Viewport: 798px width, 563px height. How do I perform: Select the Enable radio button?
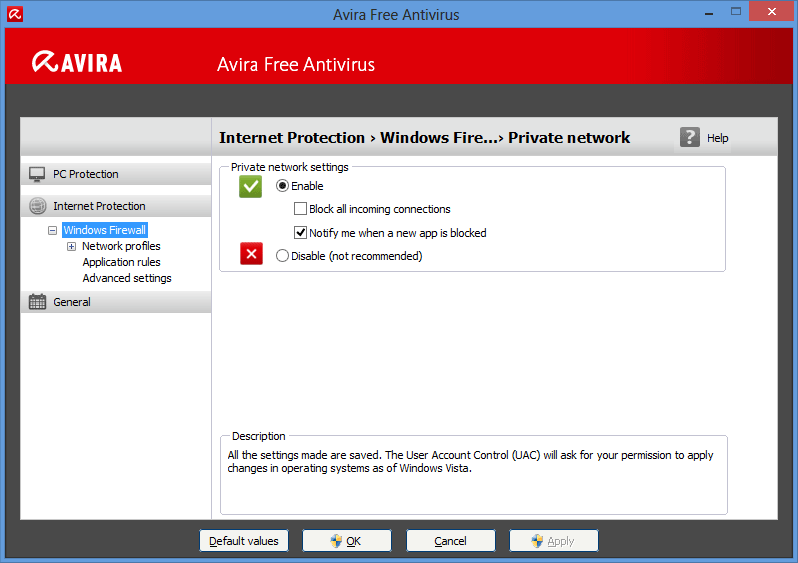click(283, 186)
